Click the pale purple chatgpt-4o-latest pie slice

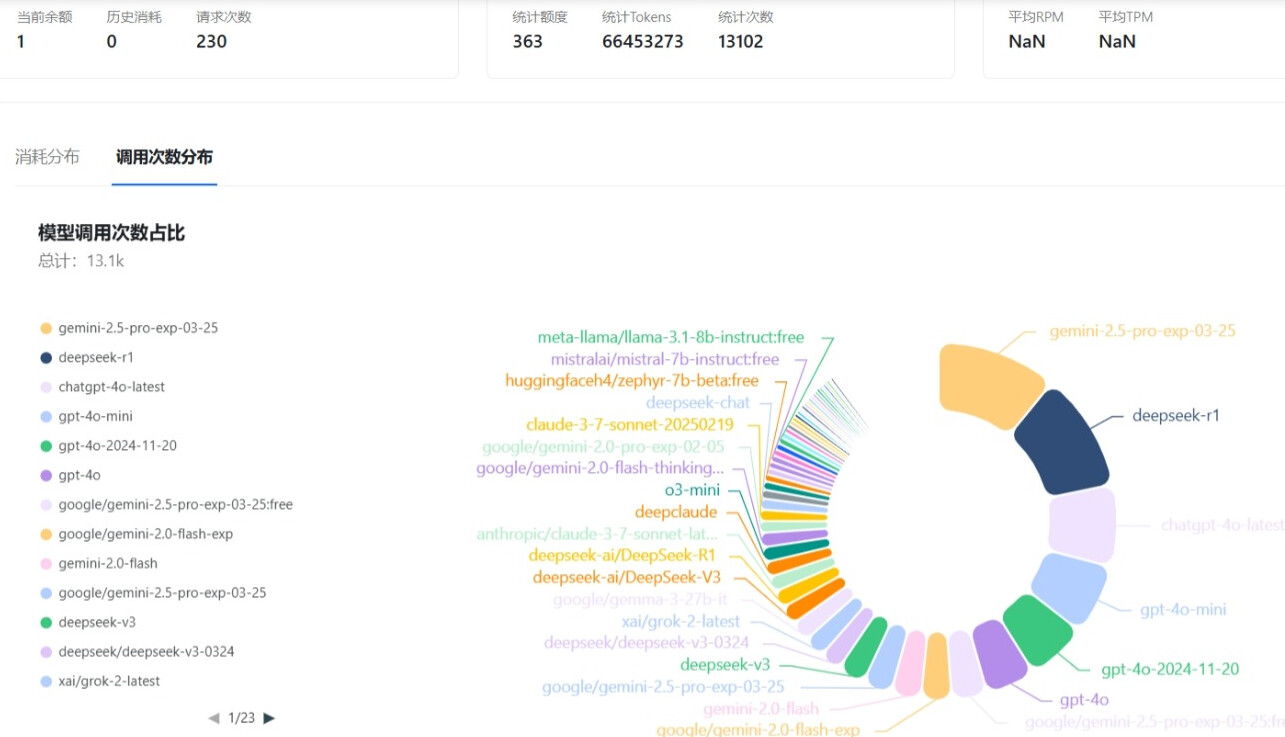(x=1083, y=525)
